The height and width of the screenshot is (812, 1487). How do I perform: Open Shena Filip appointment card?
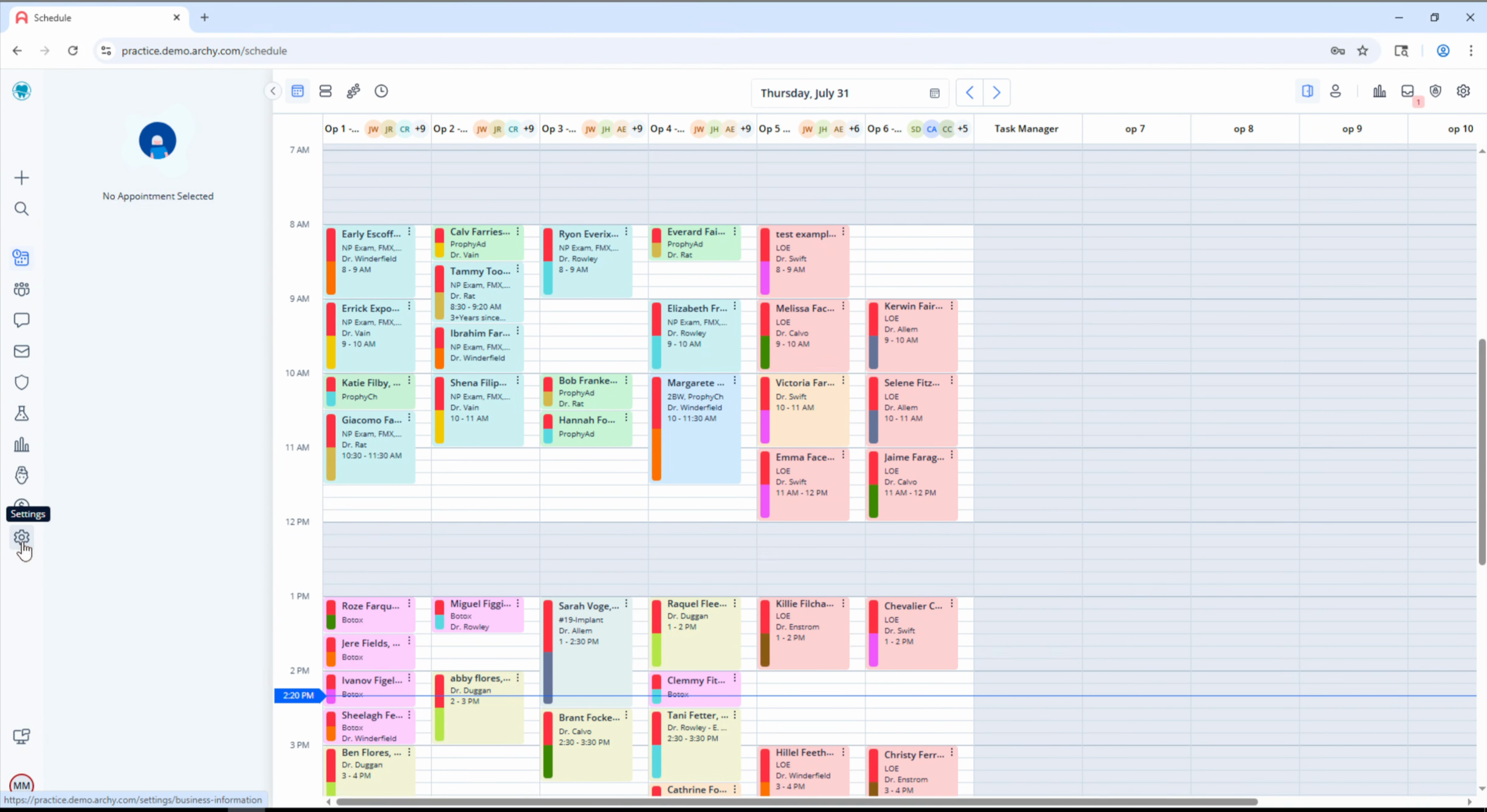coord(478,410)
